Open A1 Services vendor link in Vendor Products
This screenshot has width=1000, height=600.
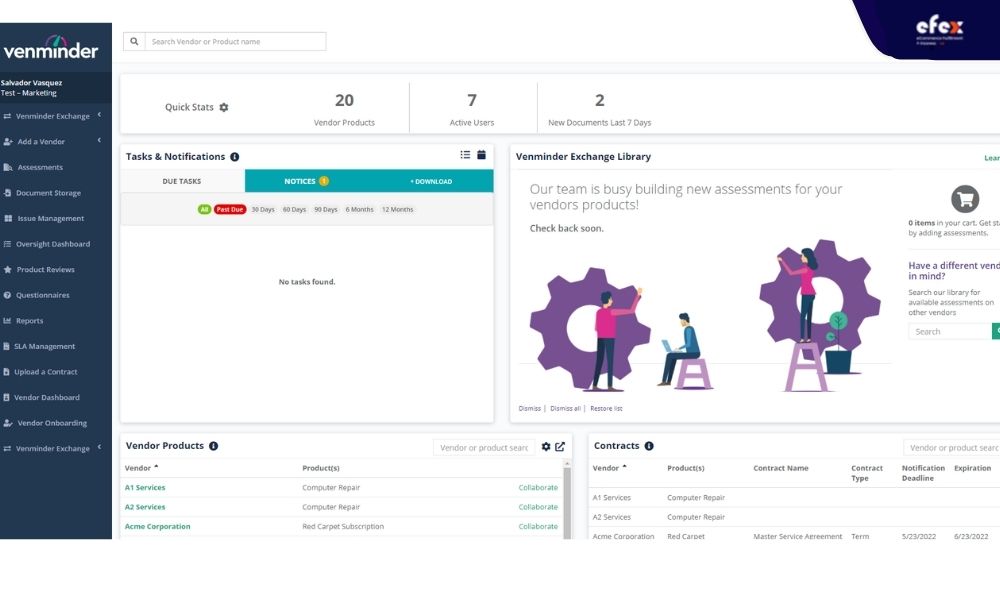coord(145,488)
